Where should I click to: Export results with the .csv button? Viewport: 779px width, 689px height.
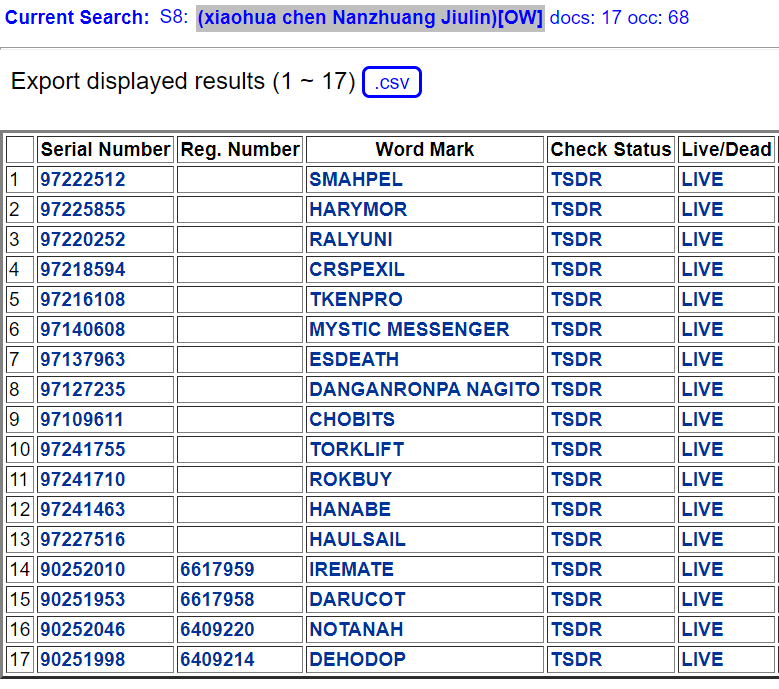point(391,82)
